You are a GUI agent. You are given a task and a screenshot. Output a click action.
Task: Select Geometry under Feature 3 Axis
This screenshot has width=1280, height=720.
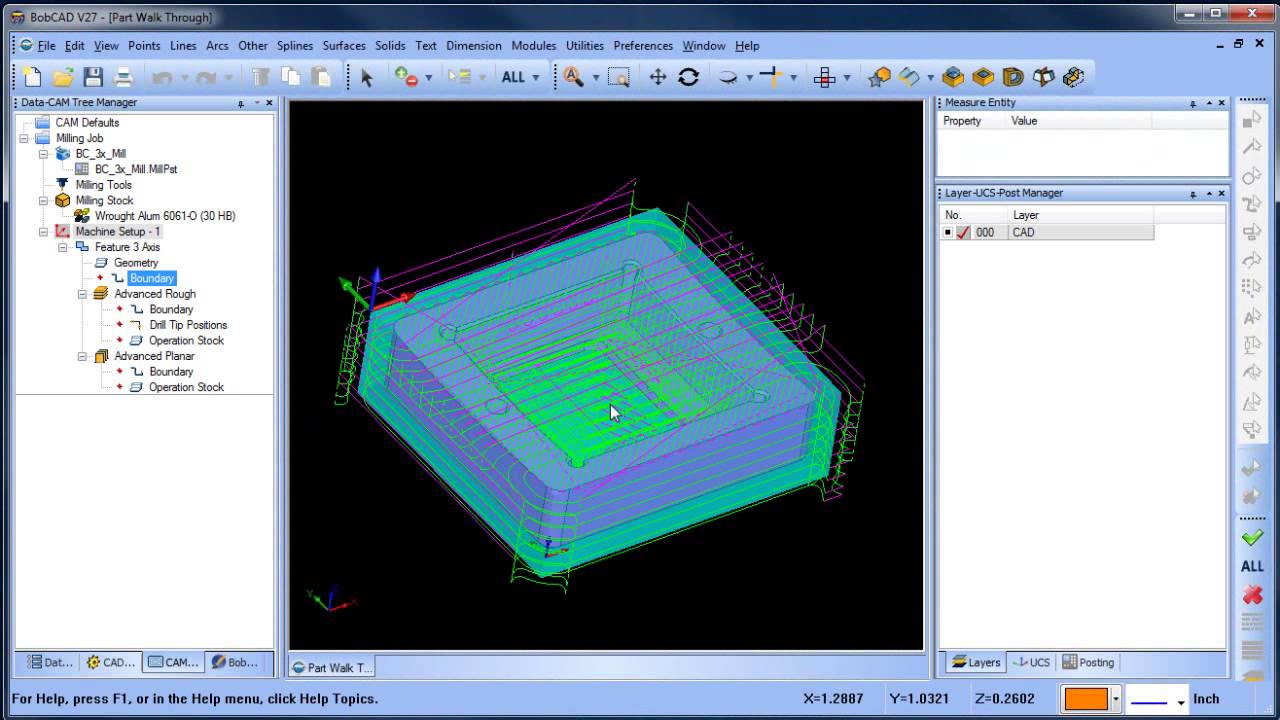(136, 263)
